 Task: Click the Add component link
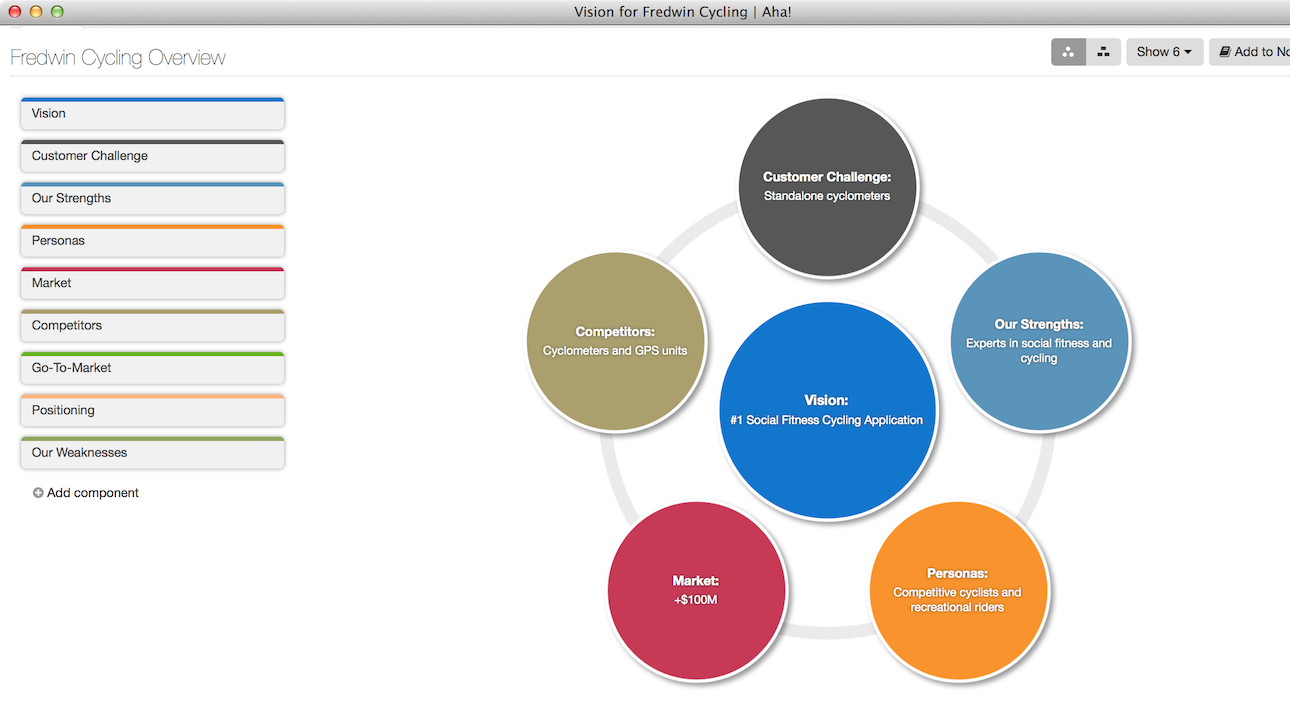[86, 493]
